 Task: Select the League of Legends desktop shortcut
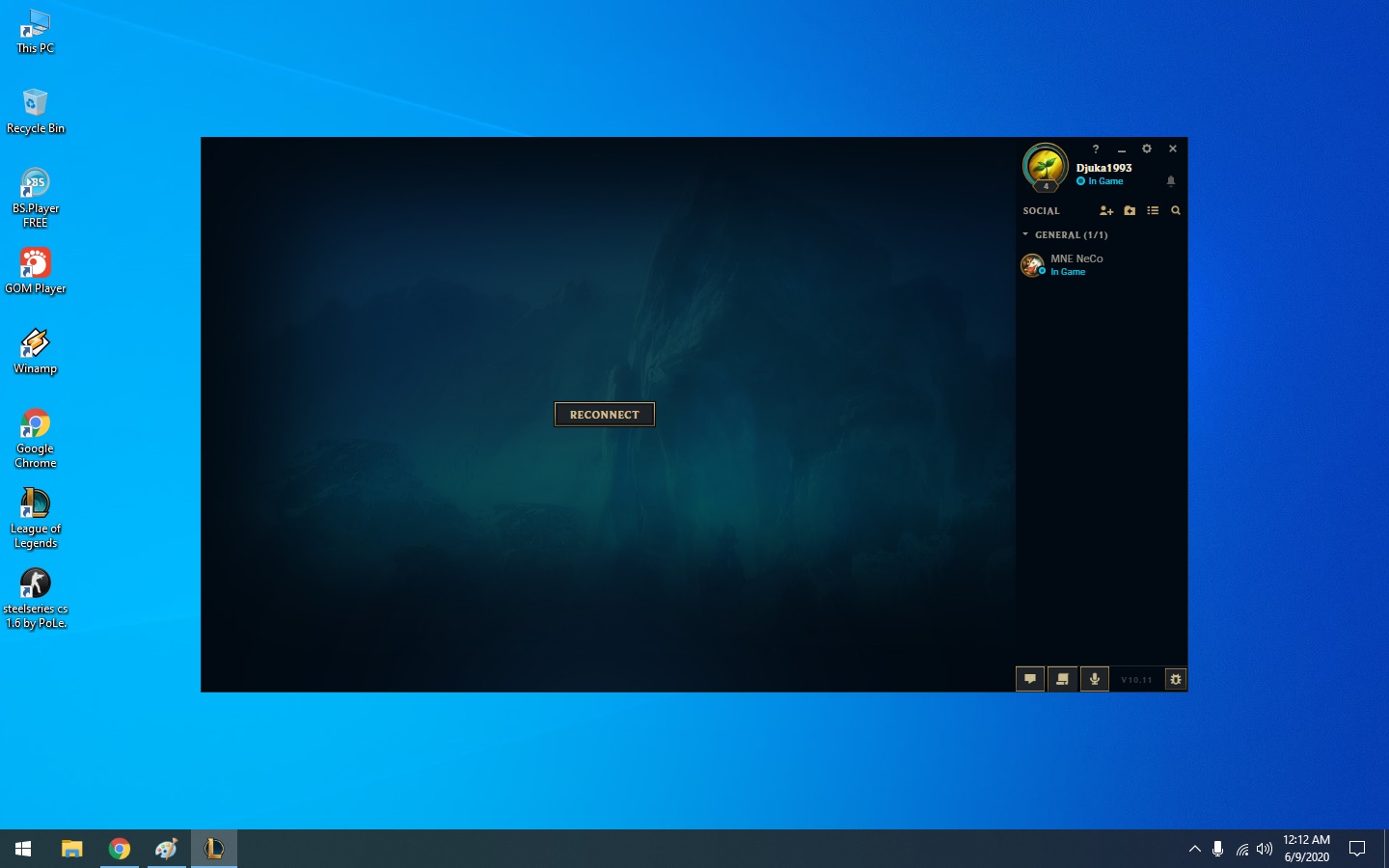click(x=36, y=518)
